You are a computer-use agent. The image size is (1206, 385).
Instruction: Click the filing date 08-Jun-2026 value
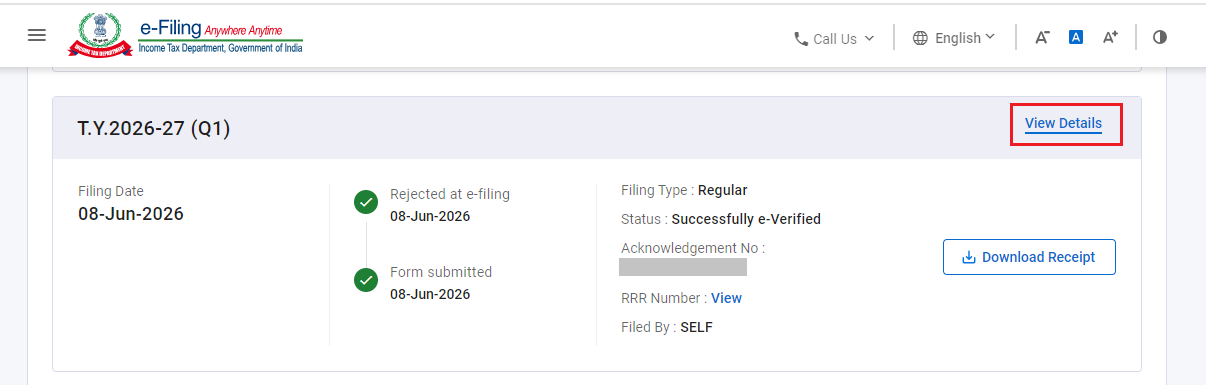131,214
